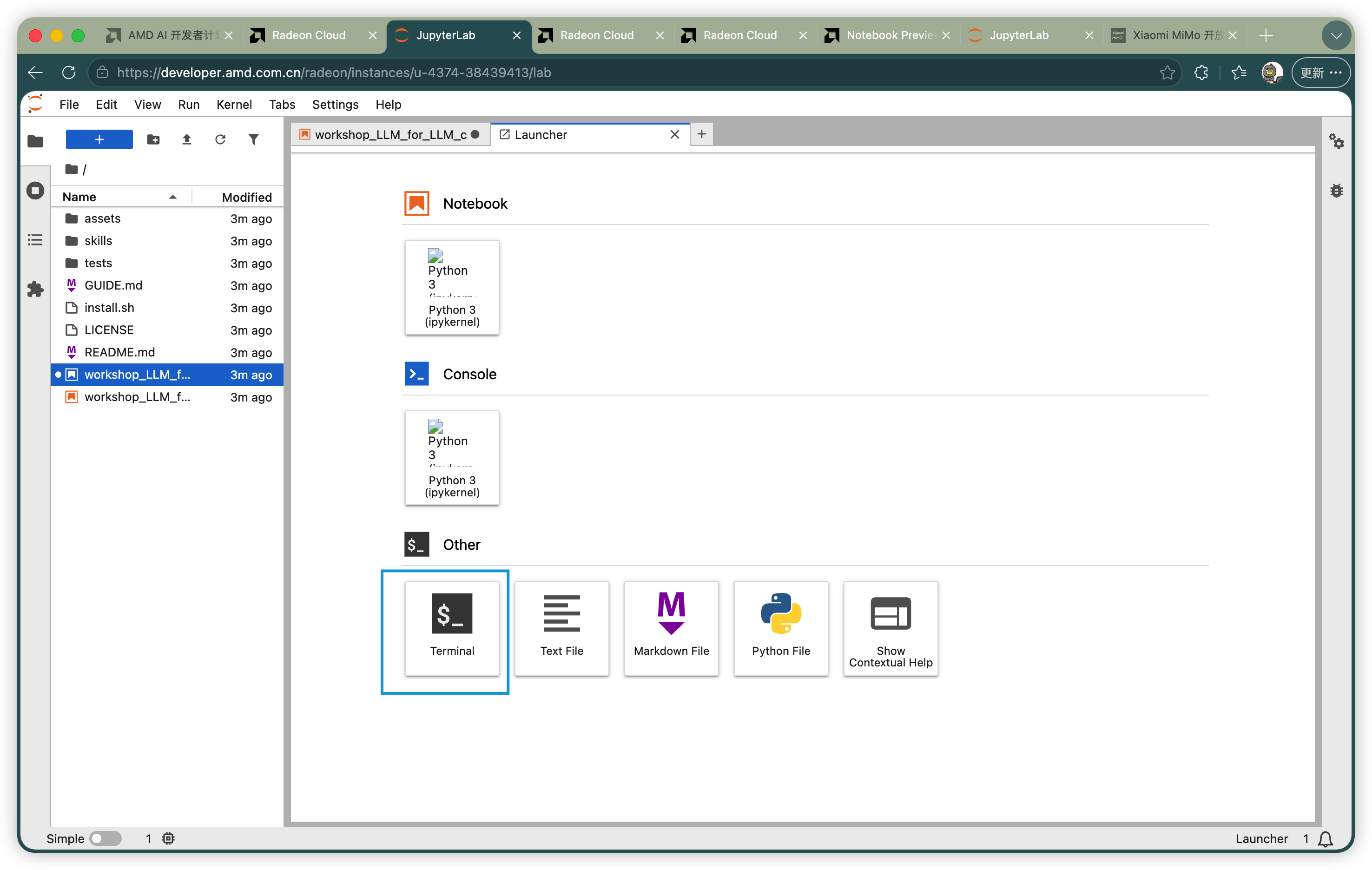1372x870 pixels.
Task: Open the file browser sidebar panel
Action: click(x=35, y=141)
